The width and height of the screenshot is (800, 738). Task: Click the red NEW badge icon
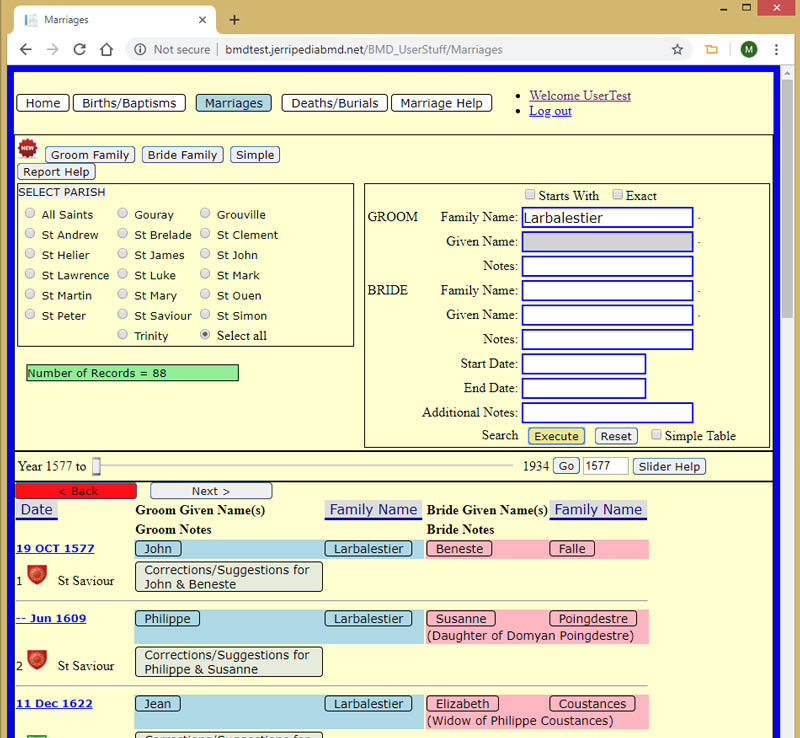tap(27, 149)
